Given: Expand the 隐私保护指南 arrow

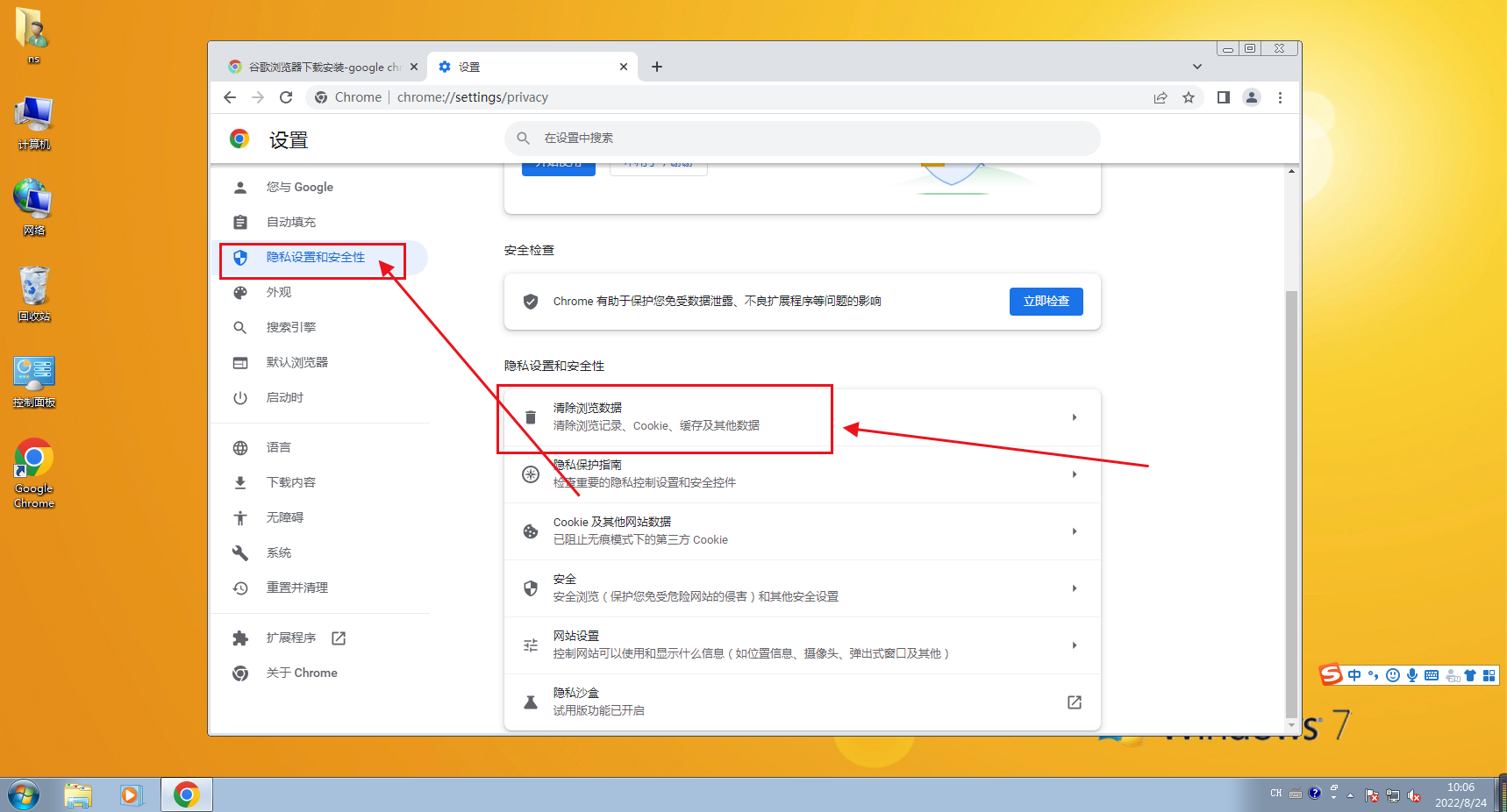Looking at the screenshot, I should click(x=1075, y=474).
